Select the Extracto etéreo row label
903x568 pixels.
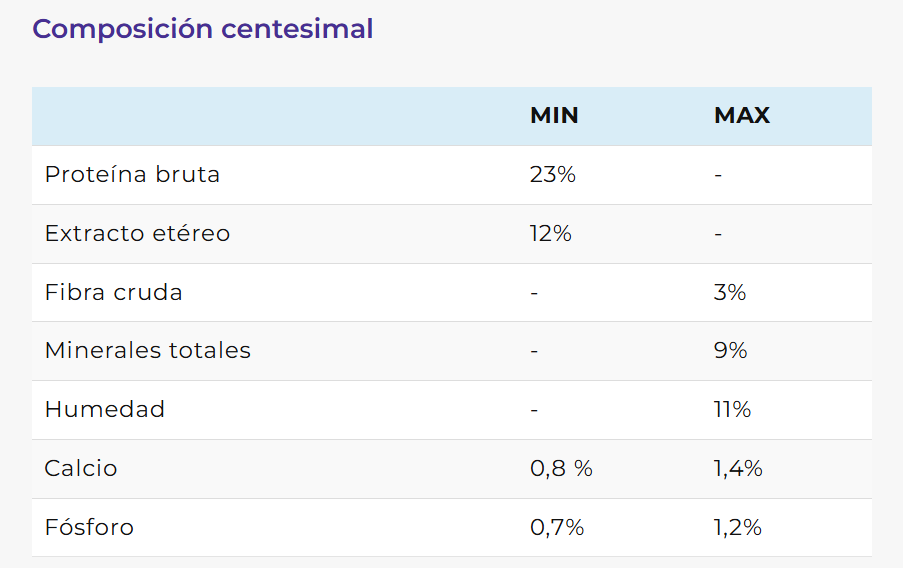tap(137, 234)
